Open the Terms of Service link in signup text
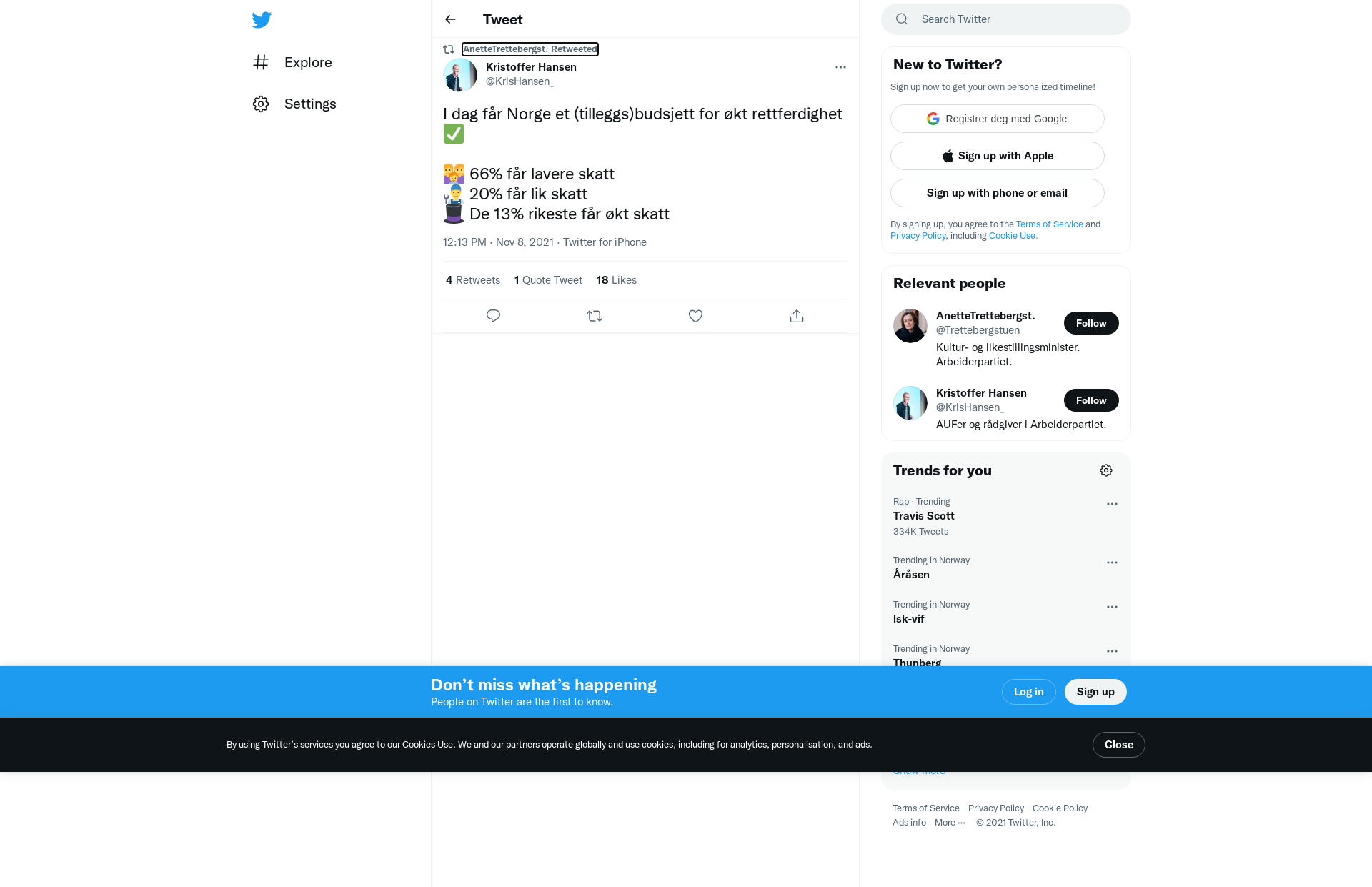This screenshot has height=887, width=1372. (x=1049, y=224)
